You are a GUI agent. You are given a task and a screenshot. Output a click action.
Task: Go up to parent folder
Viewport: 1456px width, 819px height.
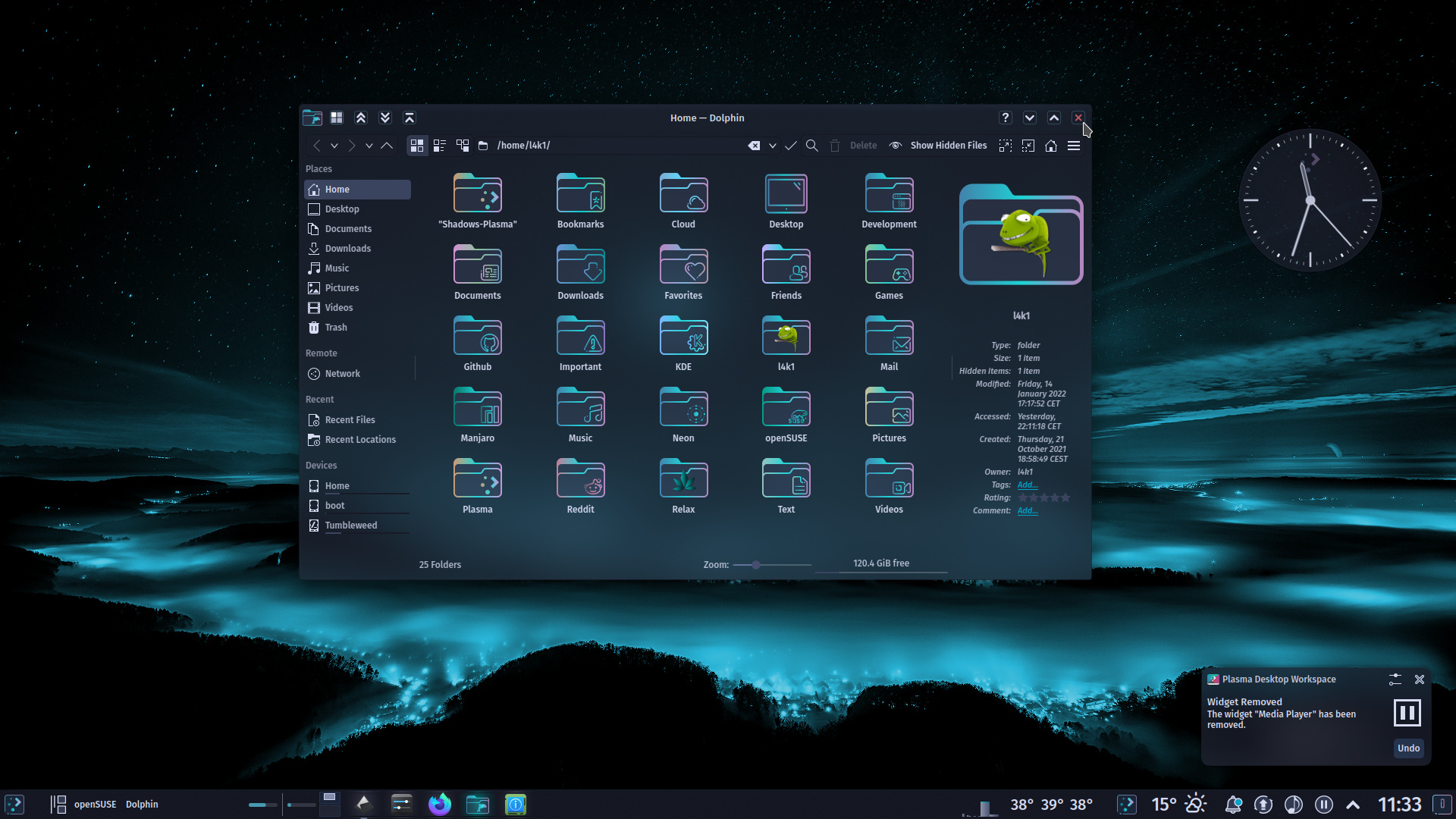pyautogui.click(x=387, y=146)
